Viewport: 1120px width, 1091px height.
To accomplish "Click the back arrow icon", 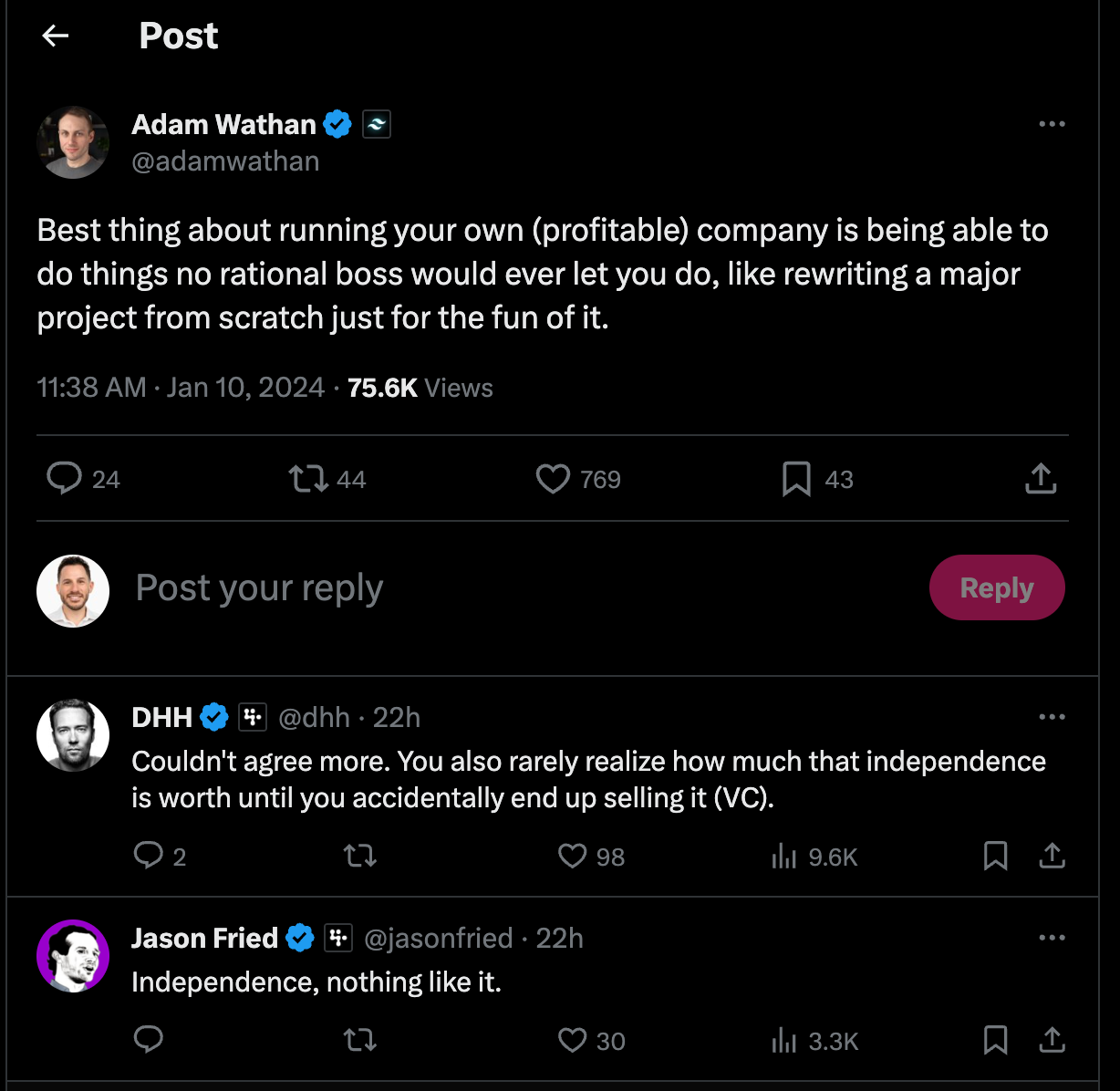I will [x=56, y=36].
